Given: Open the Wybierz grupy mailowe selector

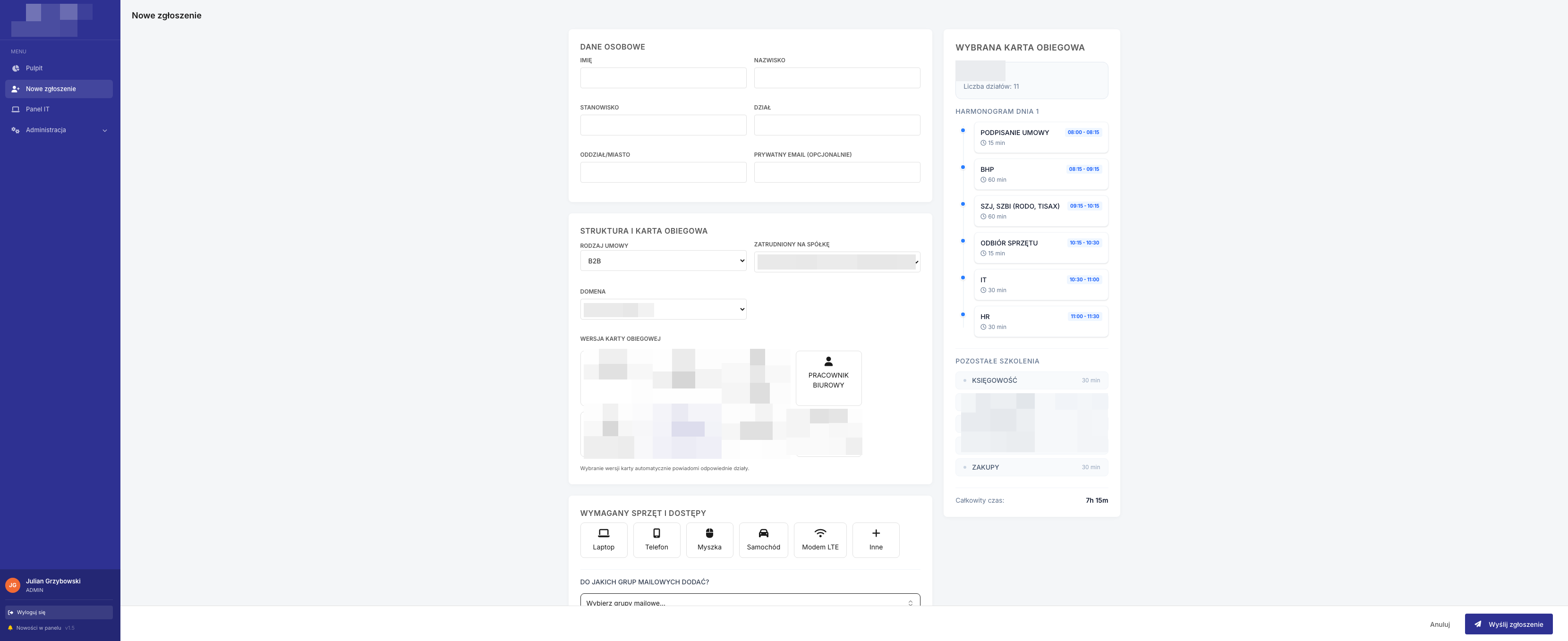Looking at the screenshot, I should pyautogui.click(x=750, y=600).
